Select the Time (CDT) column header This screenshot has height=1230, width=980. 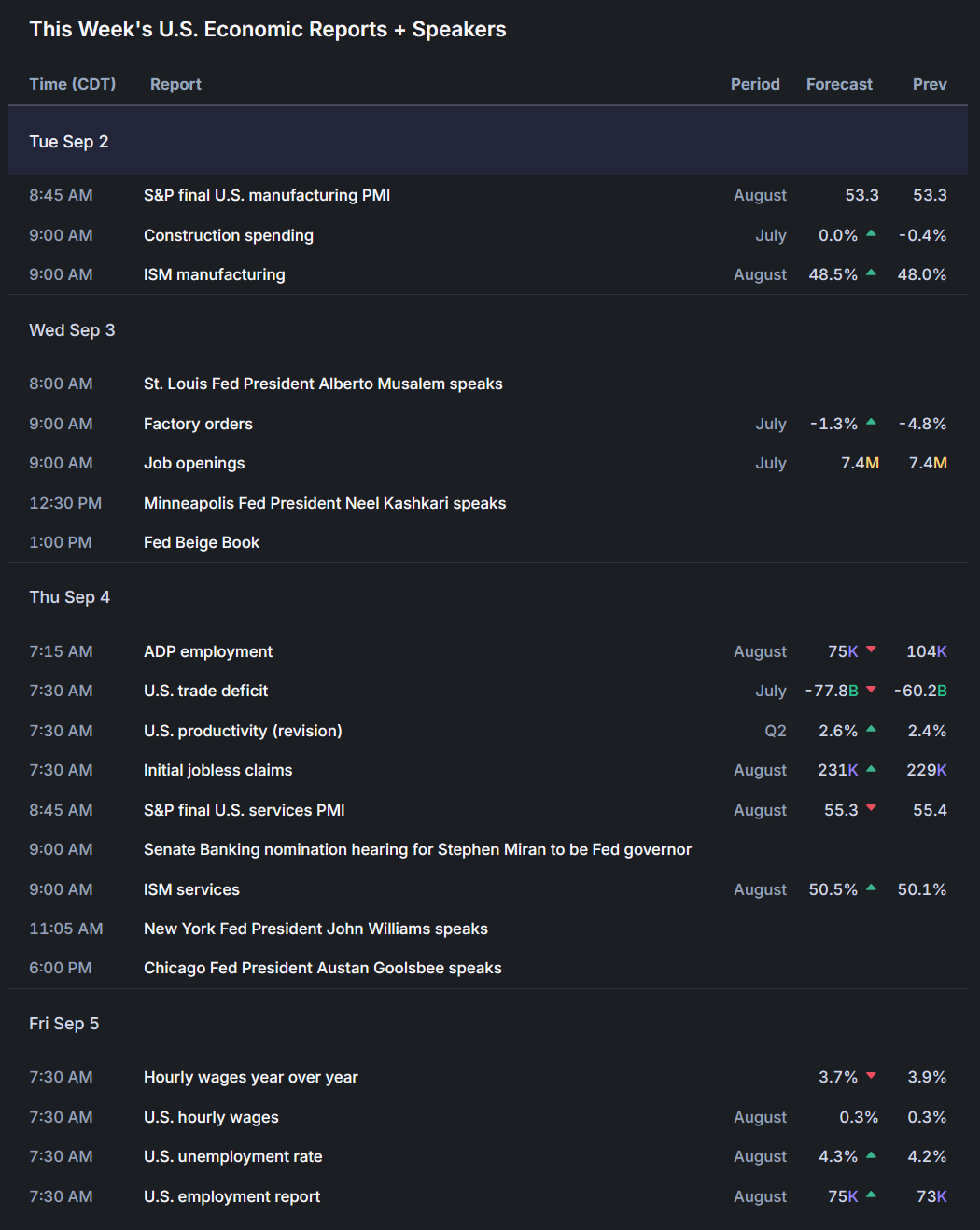pos(73,84)
